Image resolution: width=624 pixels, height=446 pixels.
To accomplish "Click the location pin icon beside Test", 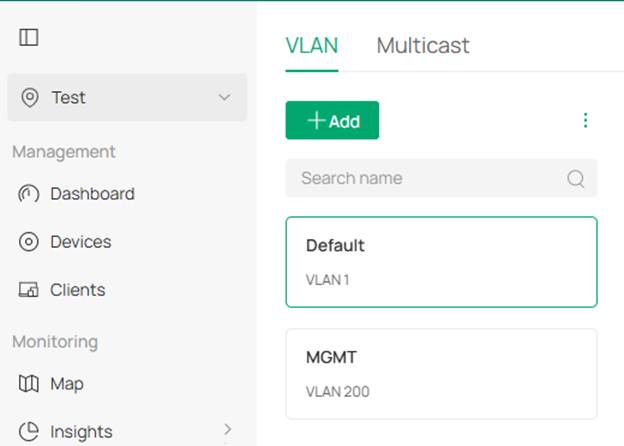I will pos(30,98).
